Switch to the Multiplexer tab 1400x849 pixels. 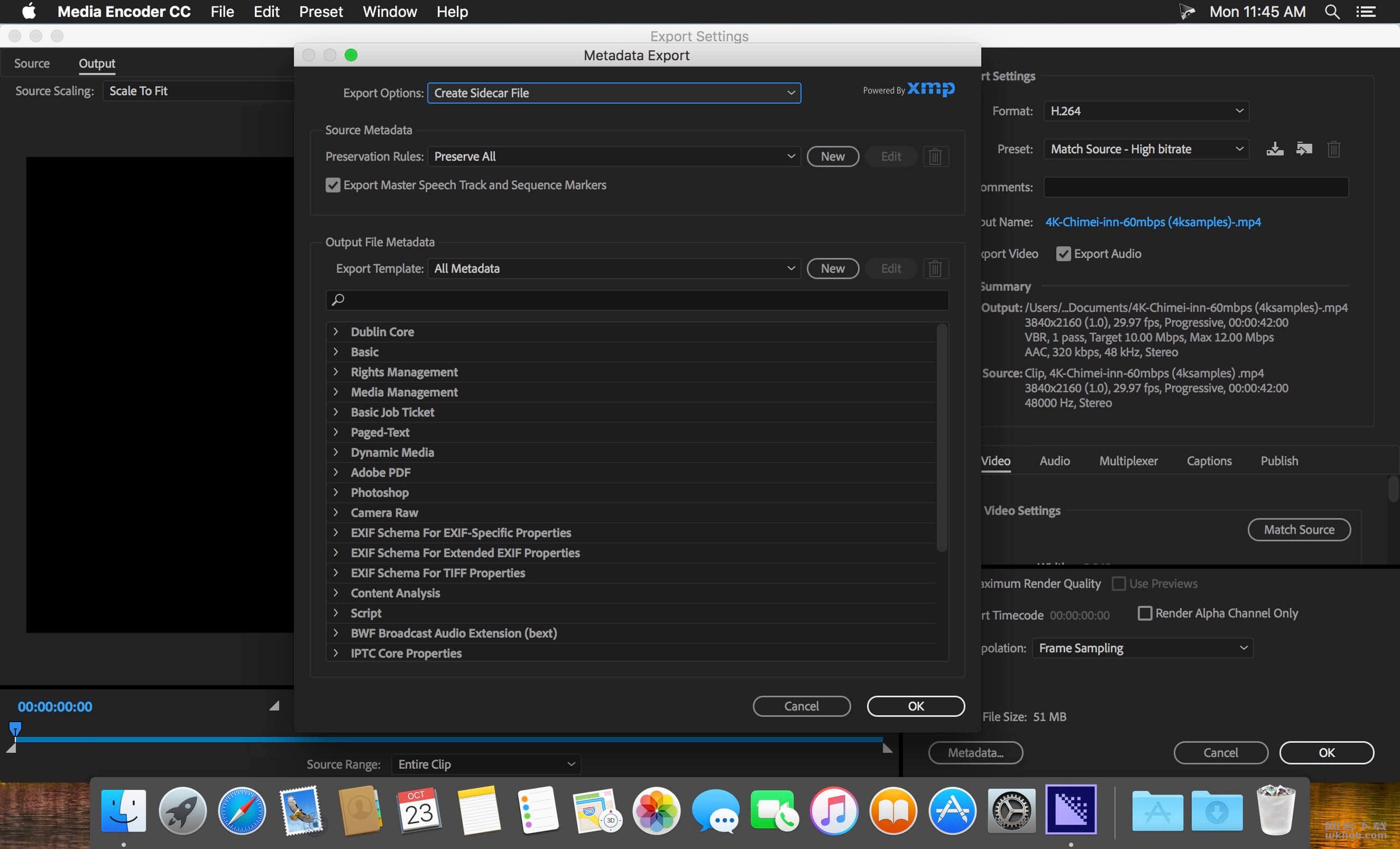(x=1127, y=460)
